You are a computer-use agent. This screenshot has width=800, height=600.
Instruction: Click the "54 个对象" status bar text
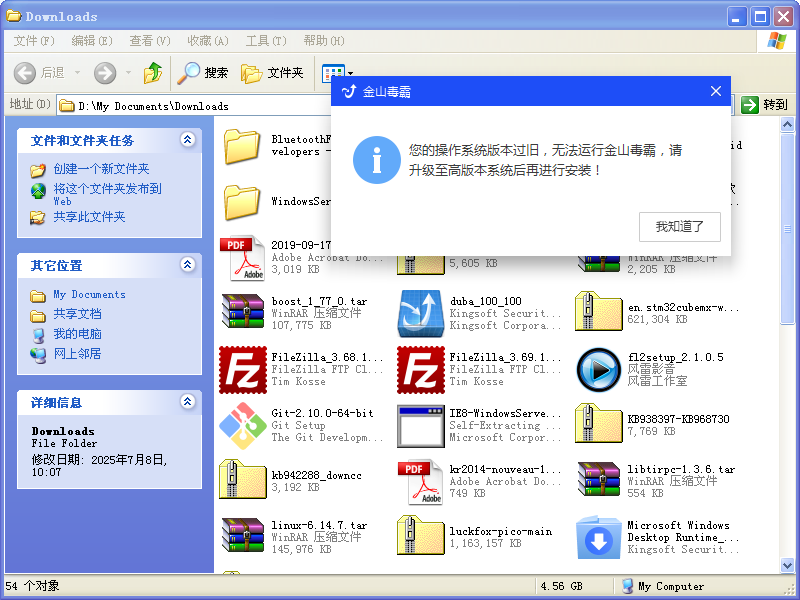point(32,586)
